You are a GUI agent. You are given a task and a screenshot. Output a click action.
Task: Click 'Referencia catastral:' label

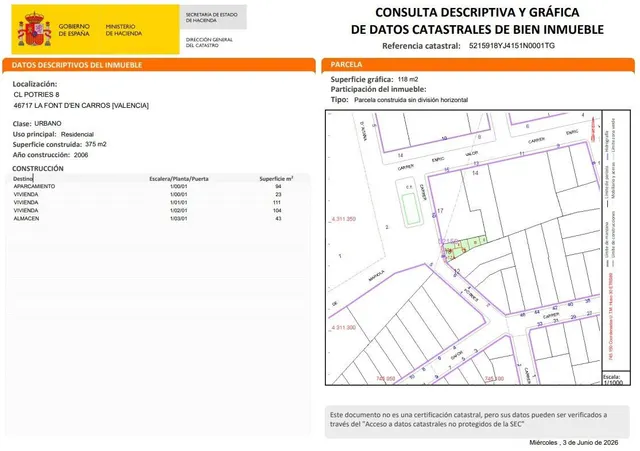pyautogui.click(x=421, y=46)
